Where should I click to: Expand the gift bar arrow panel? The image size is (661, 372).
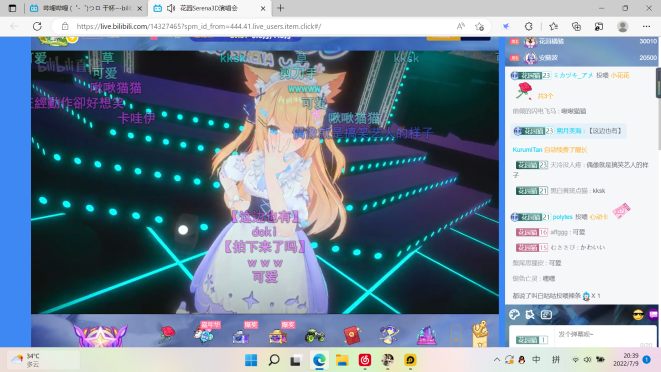pos(456,336)
